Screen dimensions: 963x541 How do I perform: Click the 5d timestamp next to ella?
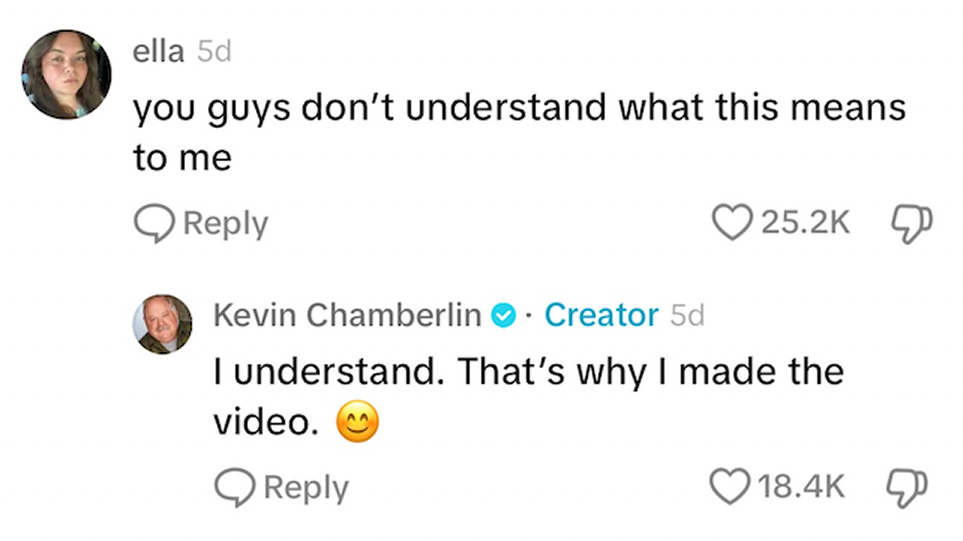[214, 52]
